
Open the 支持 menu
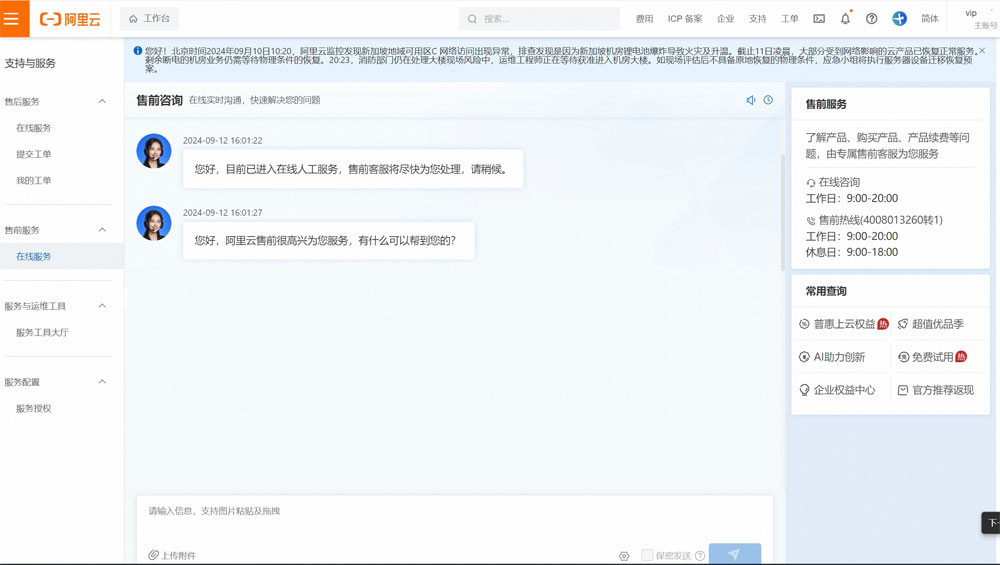click(x=758, y=18)
